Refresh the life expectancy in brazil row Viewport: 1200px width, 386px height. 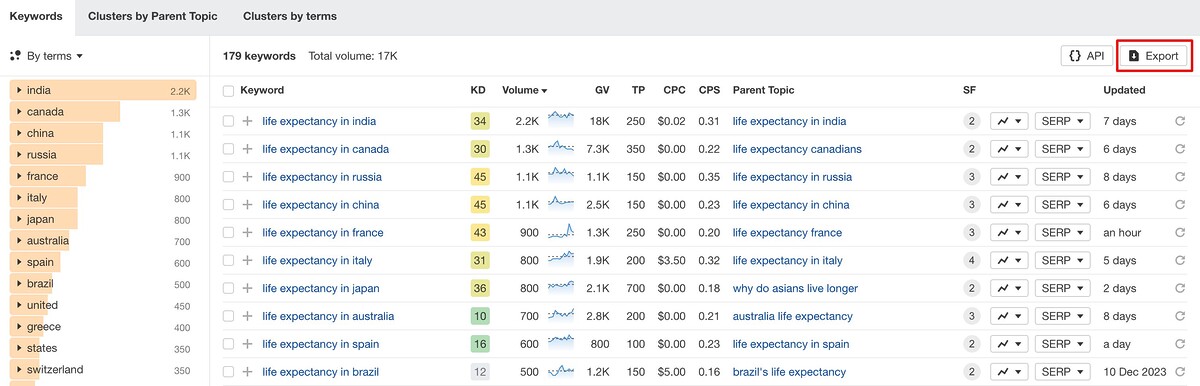coord(1180,372)
